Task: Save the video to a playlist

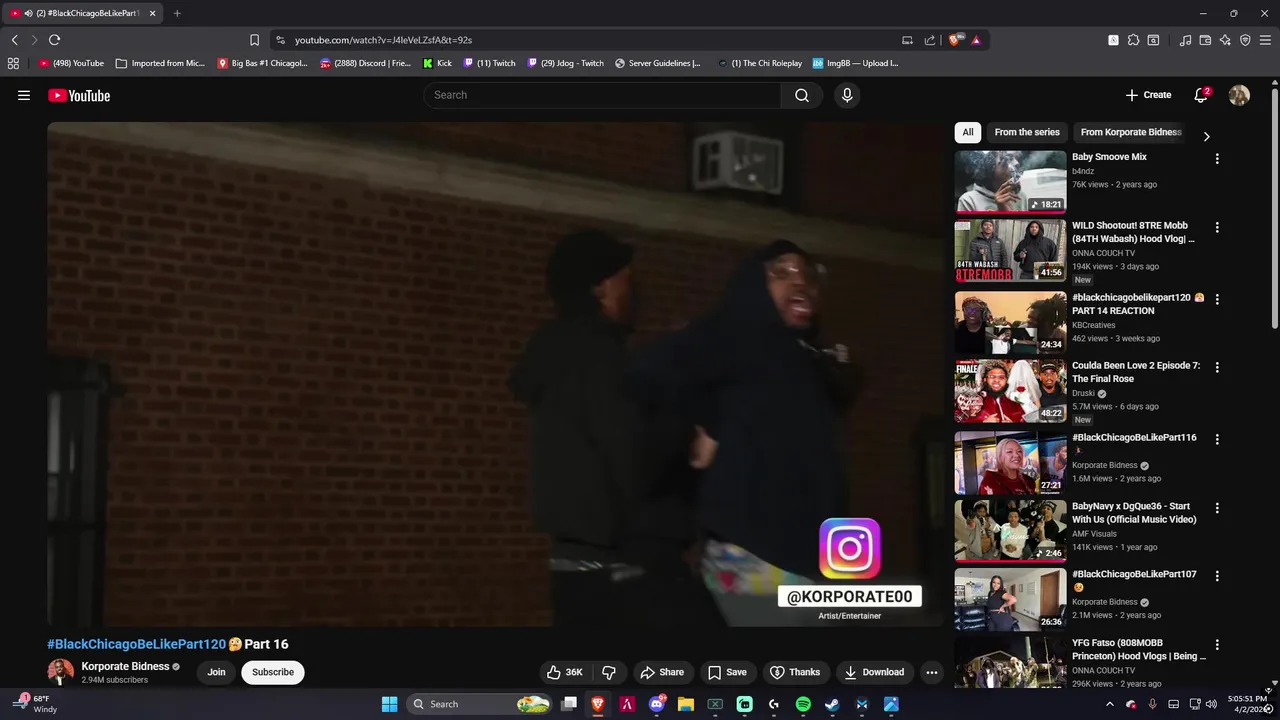Action: click(x=727, y=672)
